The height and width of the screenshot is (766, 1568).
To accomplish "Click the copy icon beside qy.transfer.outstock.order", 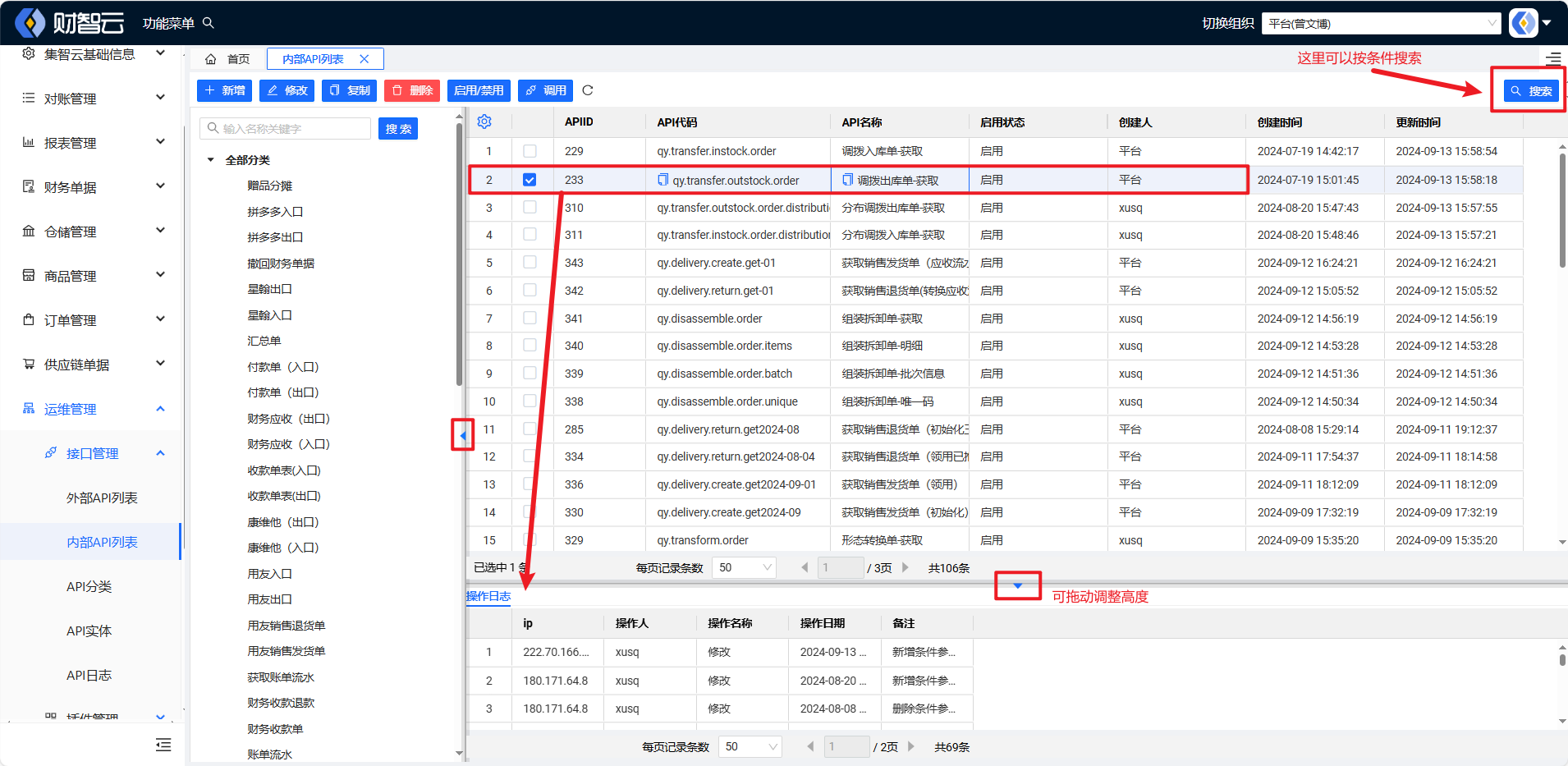I will tap(663, 180).
